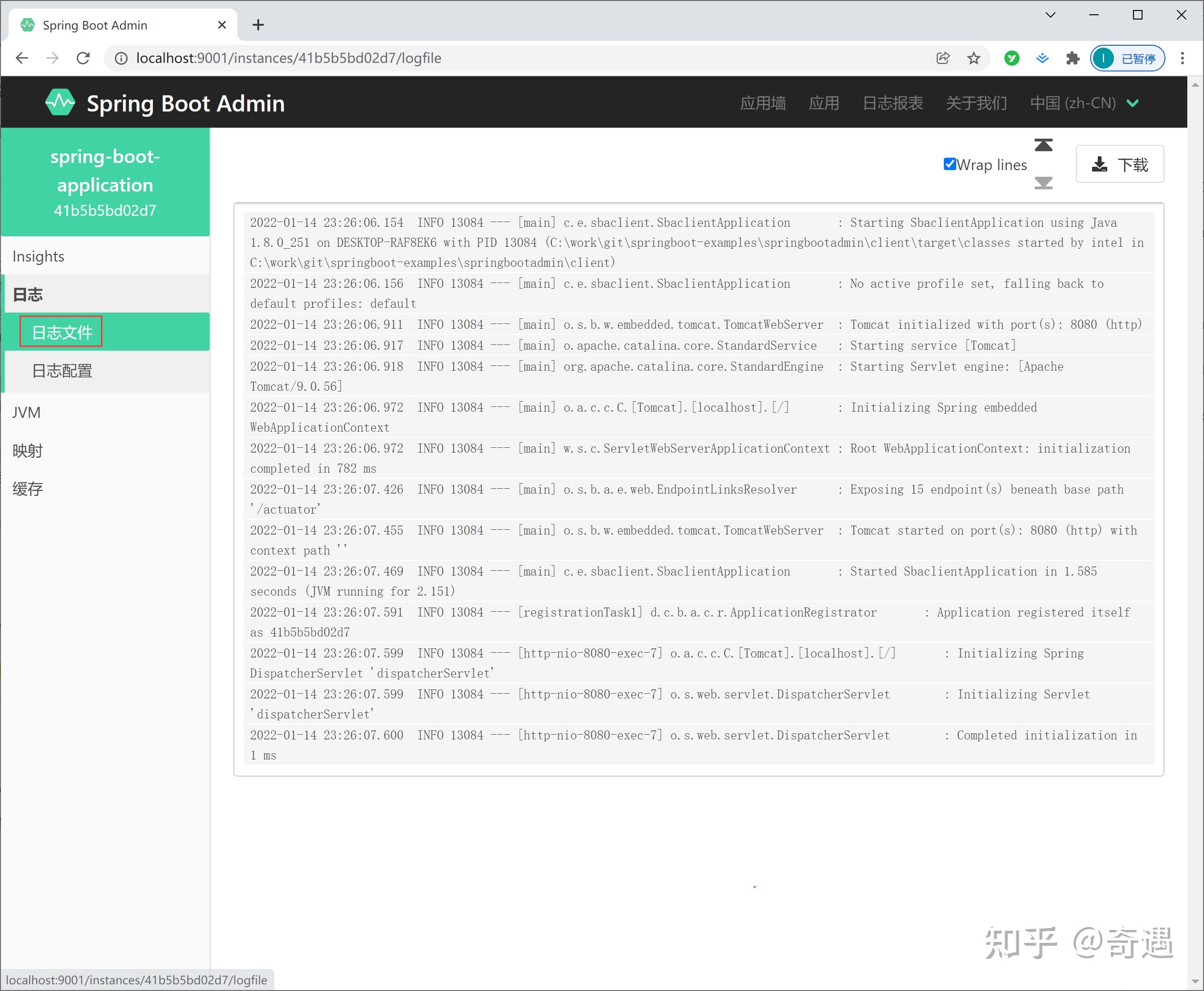Reload the page with the refresh icon
The height and width of the screenshot is (991, 1204).
coord(83,58)
